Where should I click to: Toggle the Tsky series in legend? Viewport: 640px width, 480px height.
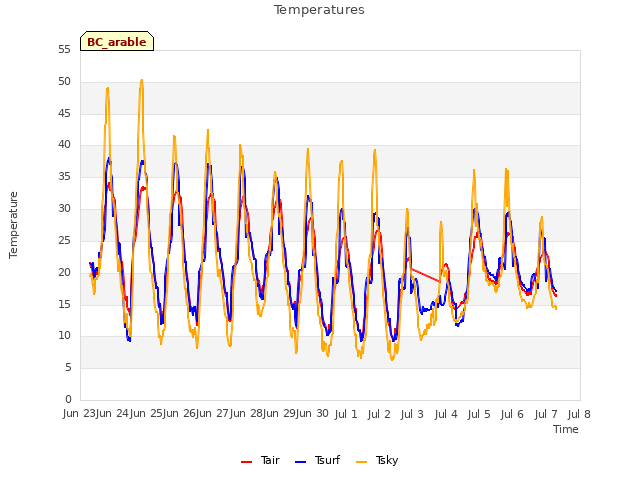pos(377,460)
